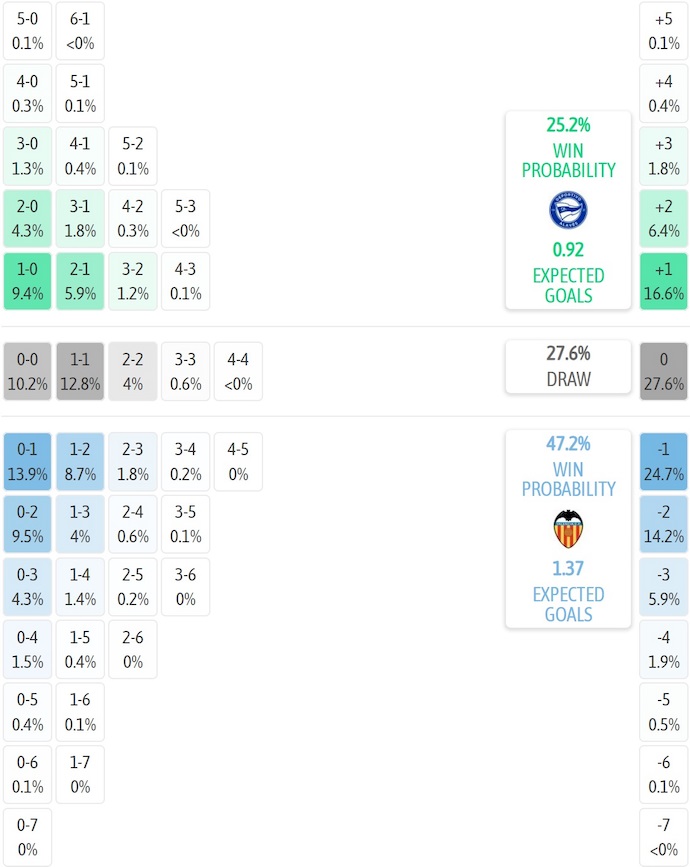Click the -2 goal margin box
690x867 pixels.
tap(664, 524)
